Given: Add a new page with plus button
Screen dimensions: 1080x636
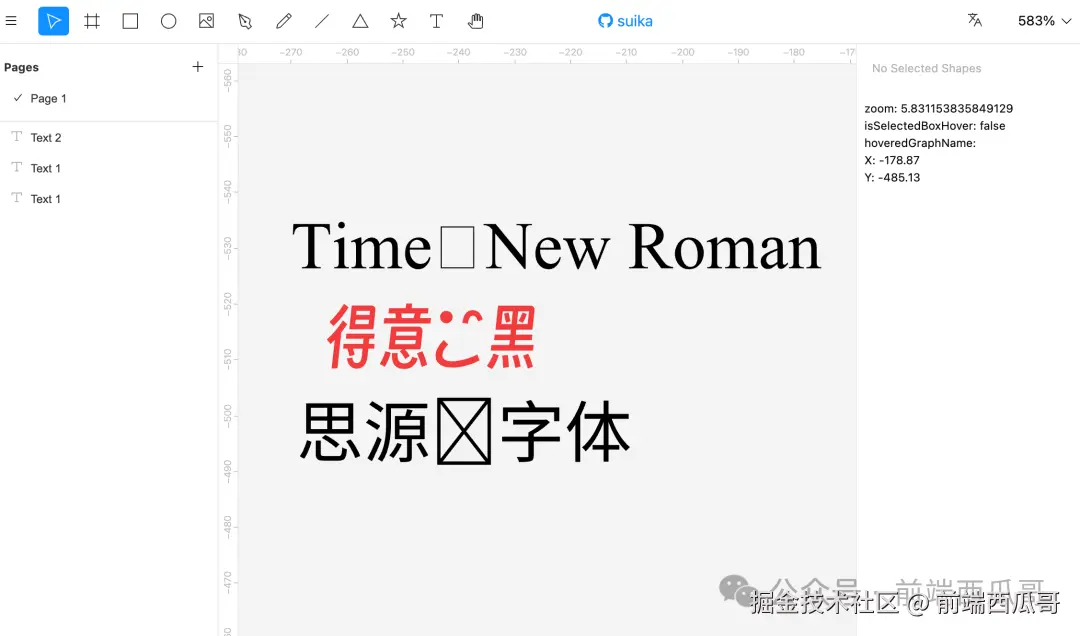Looking at the screenshot, I should click(x=198, y=67).
